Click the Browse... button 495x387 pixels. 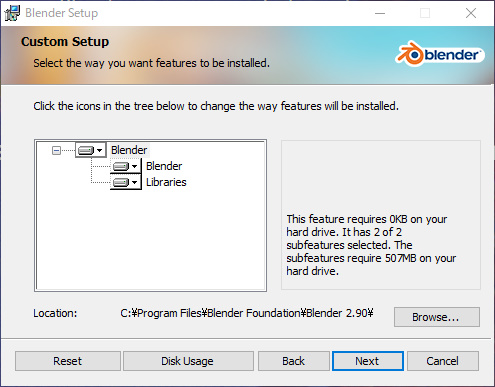pos(437,317)
